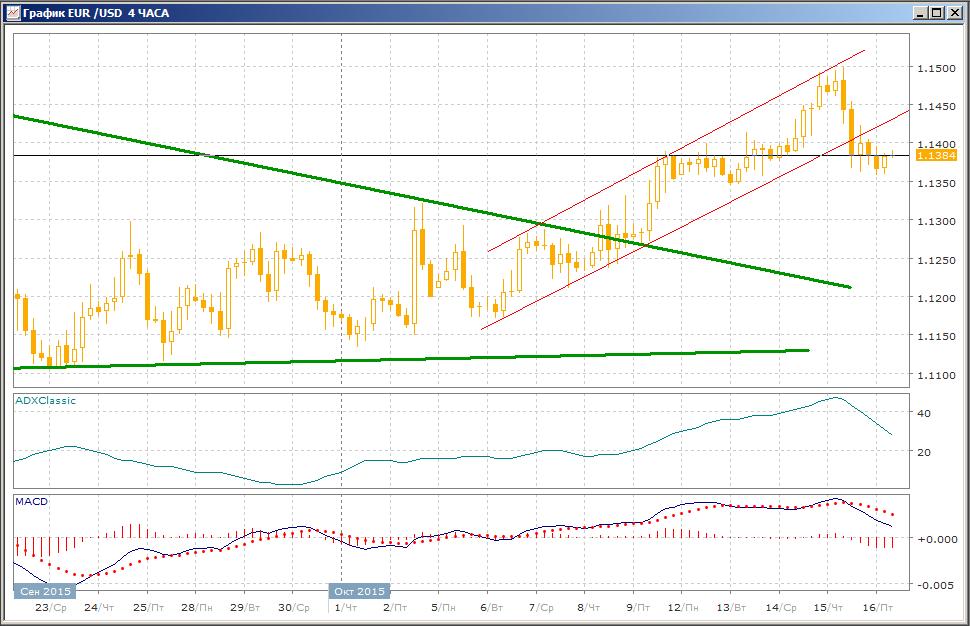Minimize the EUR/USD chart window
This screenshot has width=970, height=626.
[921, 12]
